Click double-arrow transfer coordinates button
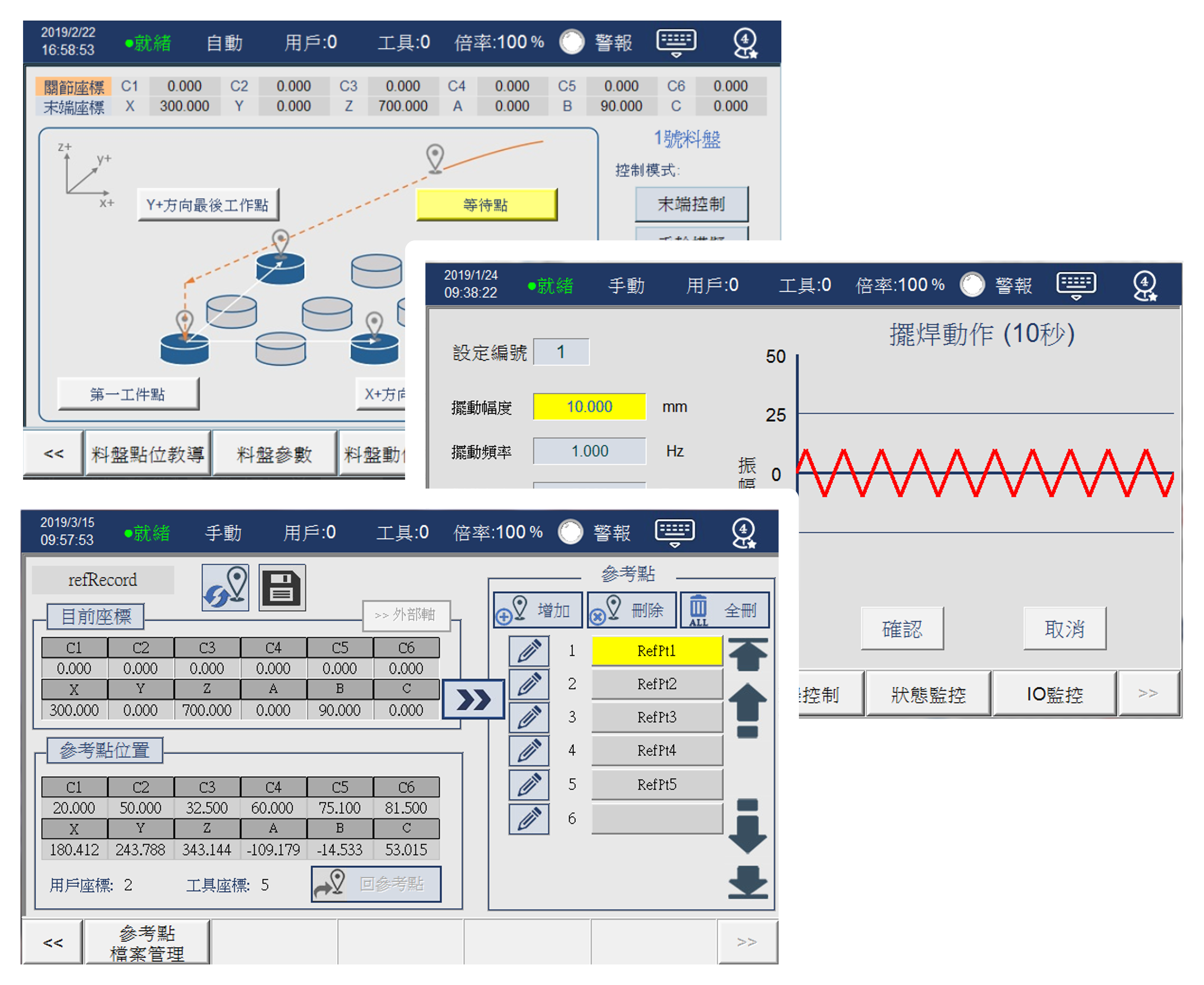The height and width of the screenshot is (985, 1204). (473, 700)
